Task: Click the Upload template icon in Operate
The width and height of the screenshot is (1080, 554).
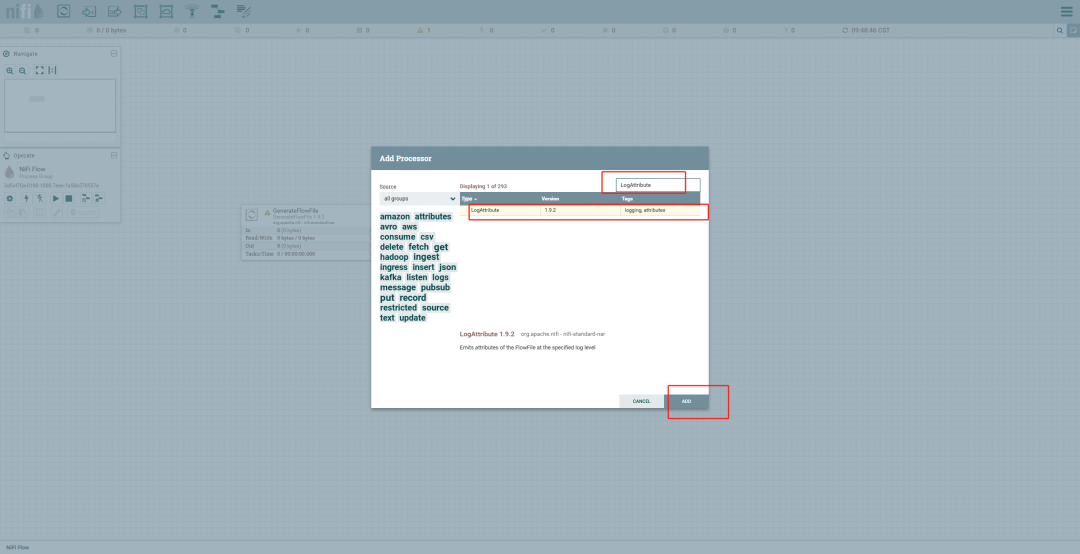Action: (98, 198)
